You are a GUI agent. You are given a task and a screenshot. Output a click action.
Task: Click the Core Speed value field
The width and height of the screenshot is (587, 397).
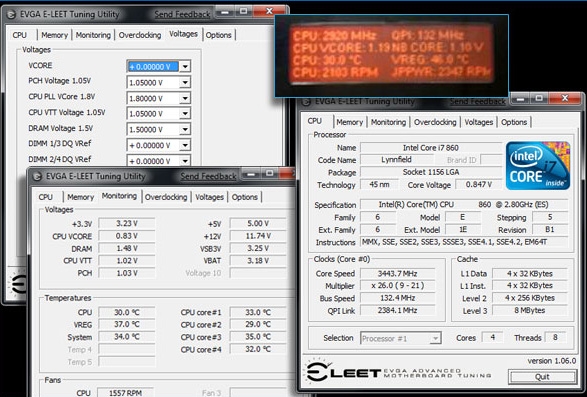click(x=397, y=273)
